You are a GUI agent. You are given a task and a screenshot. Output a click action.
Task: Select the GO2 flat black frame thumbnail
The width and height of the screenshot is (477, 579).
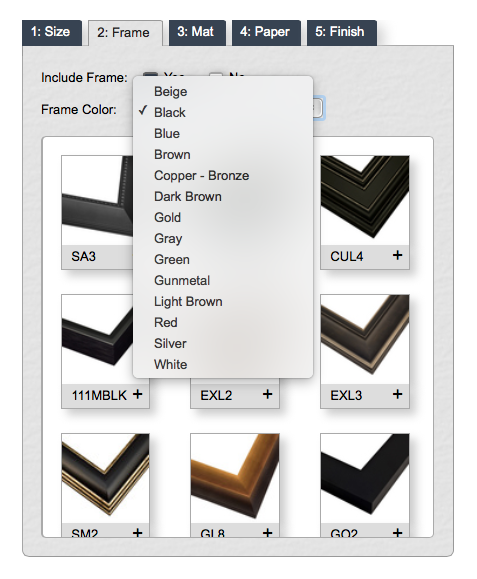(x=365, y=478)
